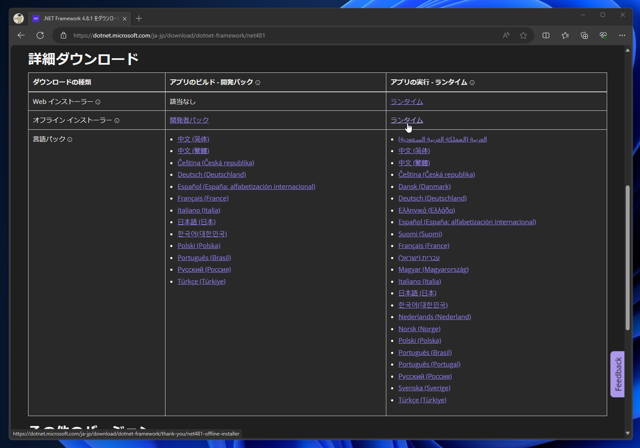
Task: Show info icon for ランタイム header
Action: [x=472, y=82]
